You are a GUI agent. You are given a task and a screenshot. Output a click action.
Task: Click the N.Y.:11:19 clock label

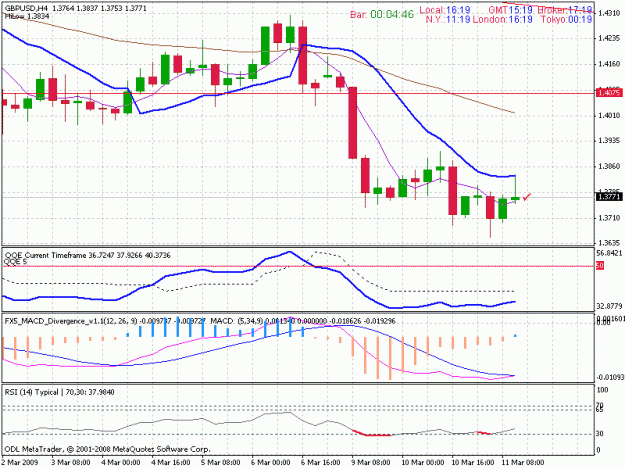coord(448,19)
